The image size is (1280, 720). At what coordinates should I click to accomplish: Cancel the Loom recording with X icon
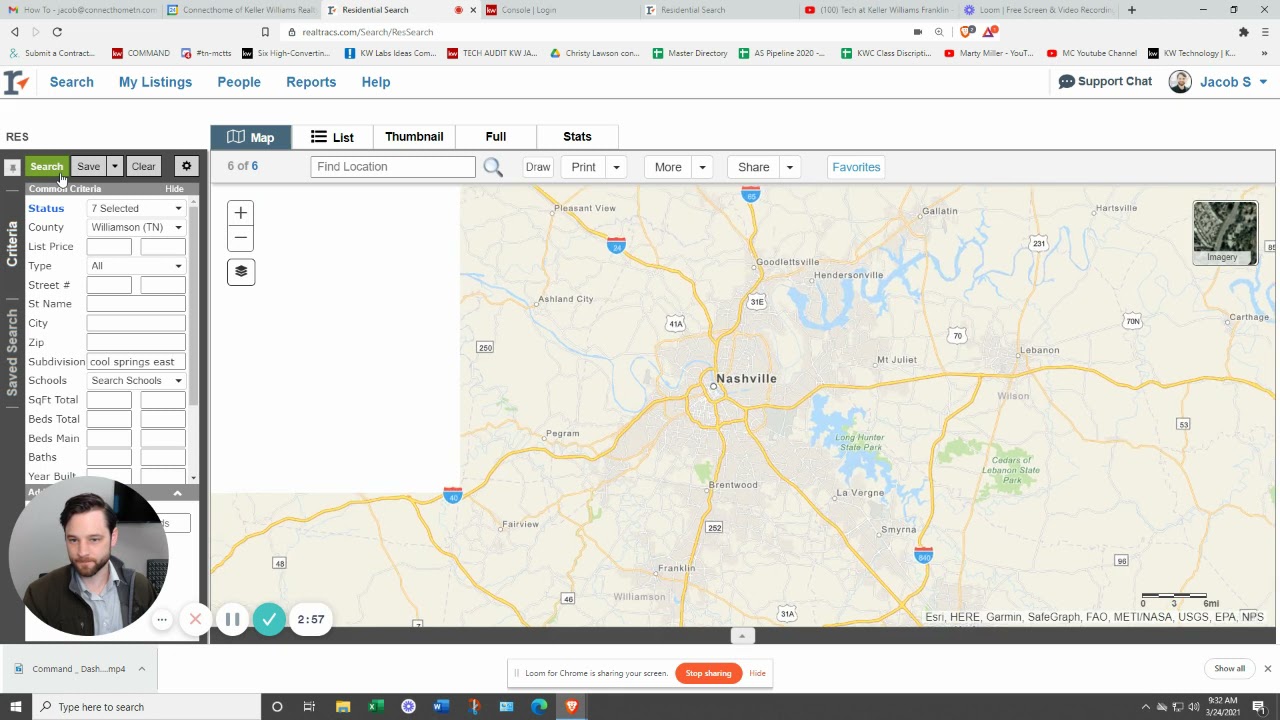point(195,620)
